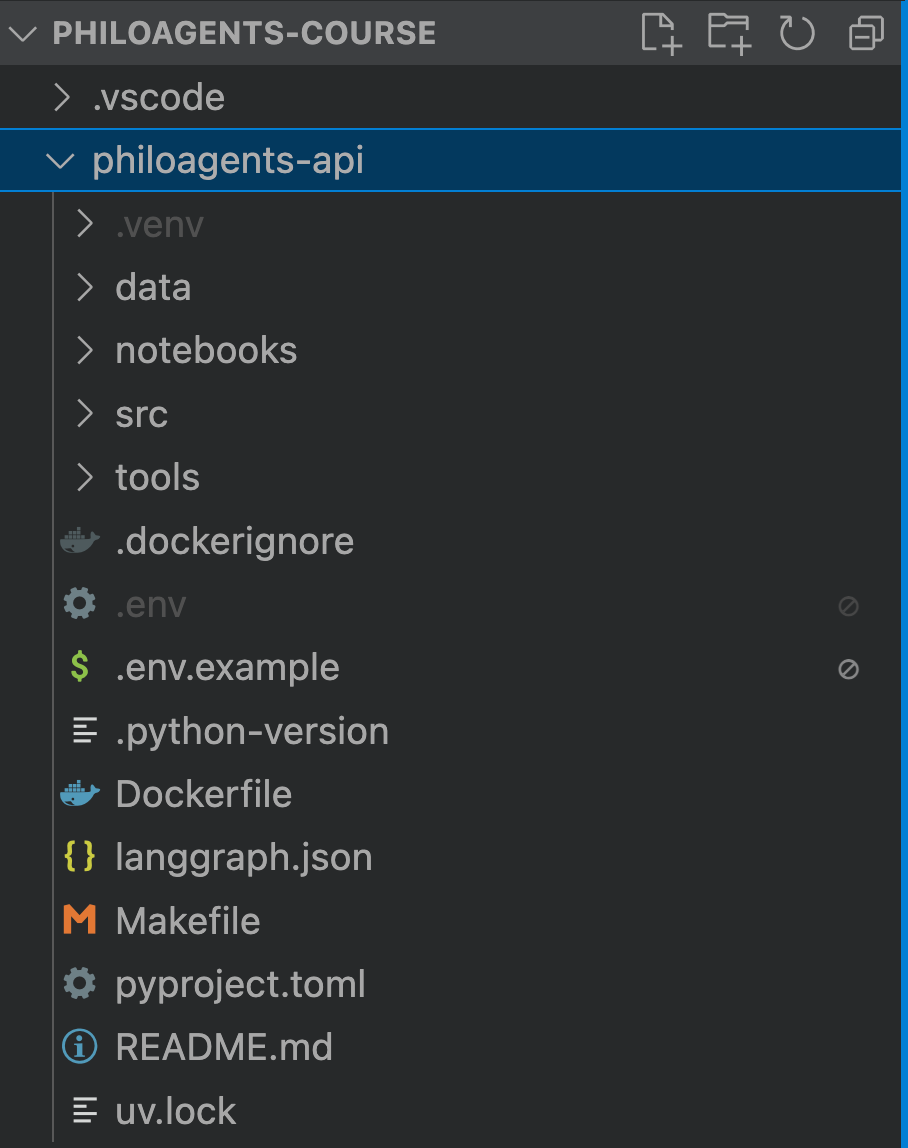This screenshot has width=908, height=1148.
Task: Click the New Folder icon
Action: point(729,33)
